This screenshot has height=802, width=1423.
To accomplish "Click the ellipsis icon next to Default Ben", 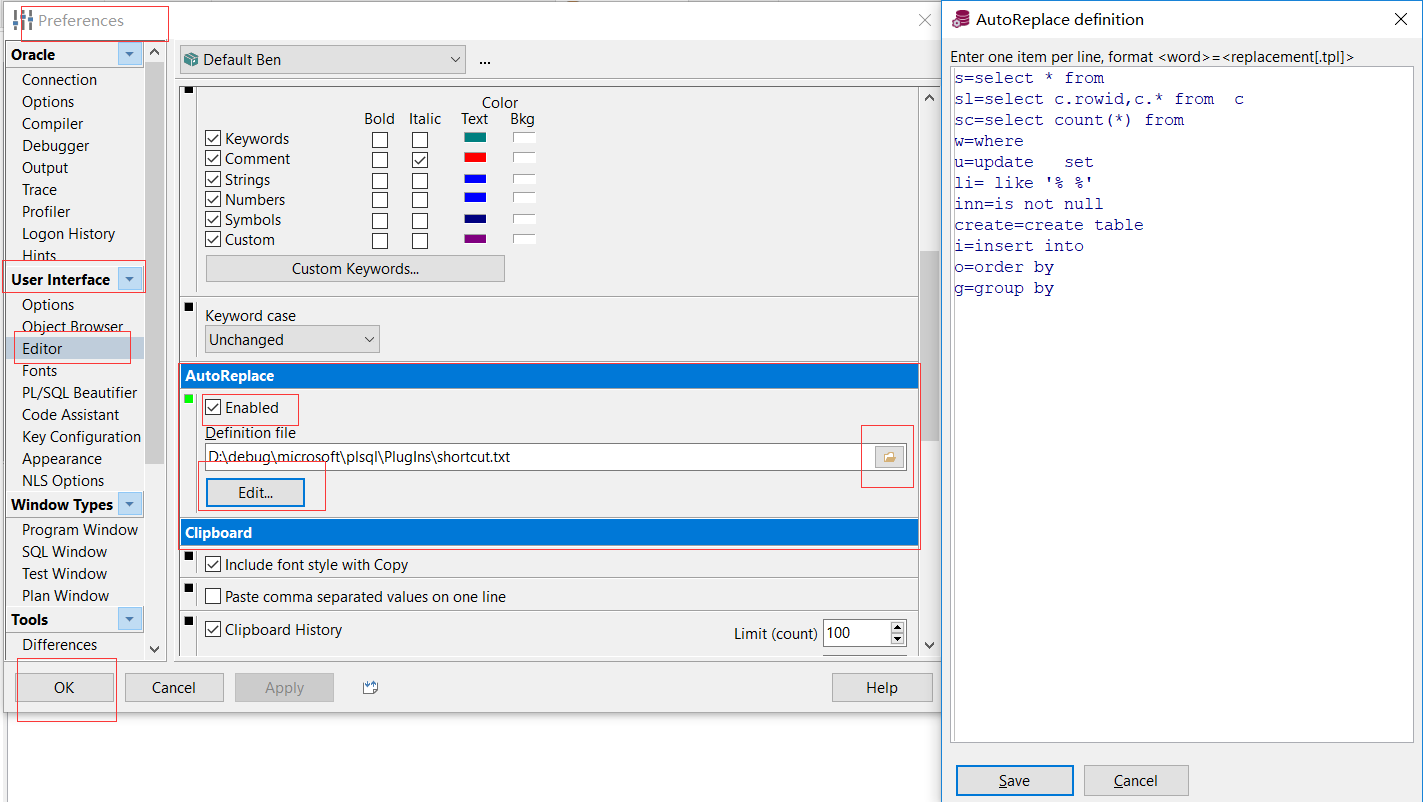I will (x=484, y=60).
